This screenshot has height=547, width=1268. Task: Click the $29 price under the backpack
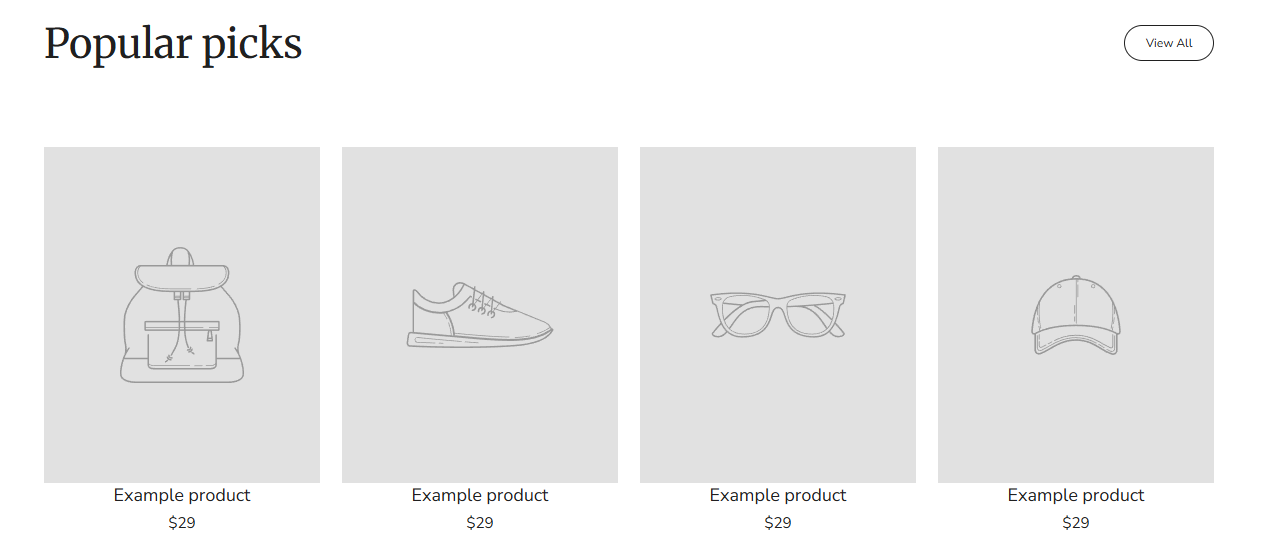tap(181, 522)
